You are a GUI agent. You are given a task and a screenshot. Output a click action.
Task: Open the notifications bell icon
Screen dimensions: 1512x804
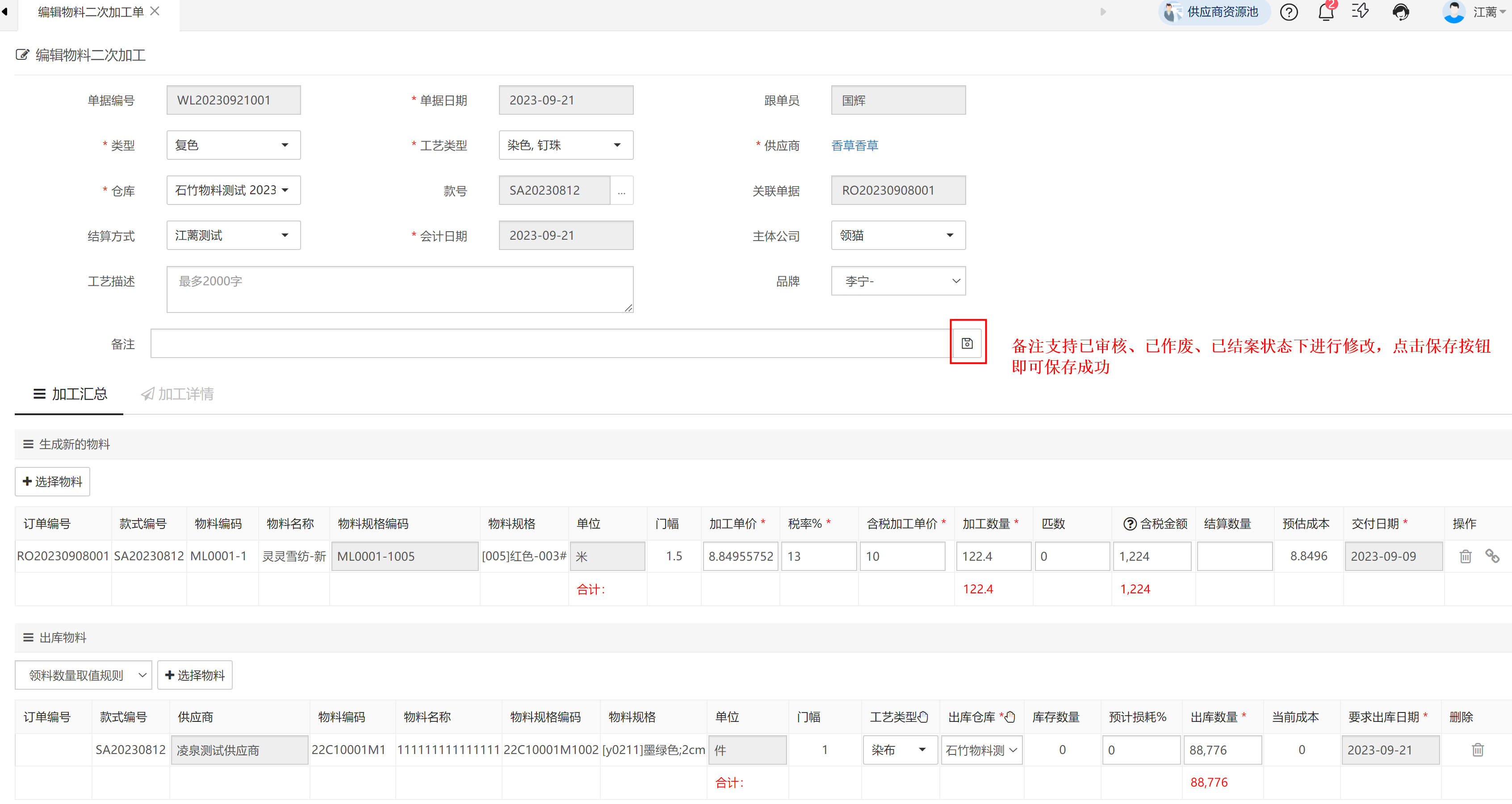click(x=1325, y=12)
